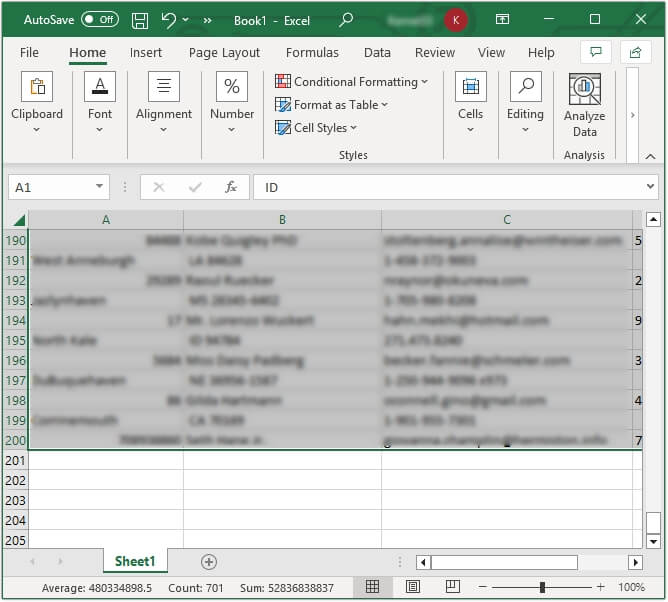Image resolution: width=668 pixels, height=602 pixels.
Task: Click the Share icon button
Action: coord(635,52)
